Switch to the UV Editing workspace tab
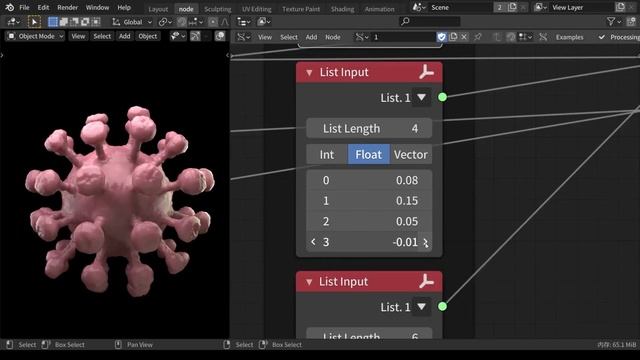 [x=256, y=9]
